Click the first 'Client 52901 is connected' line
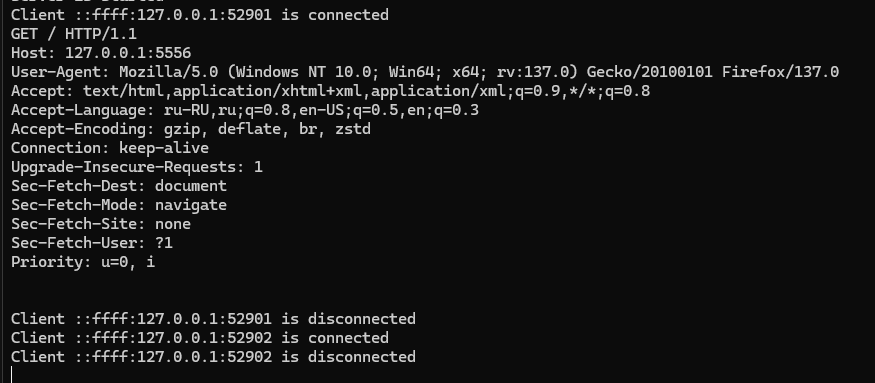Image resolution: width=875 pixels, height=383 pixels. tap(200, 15)
